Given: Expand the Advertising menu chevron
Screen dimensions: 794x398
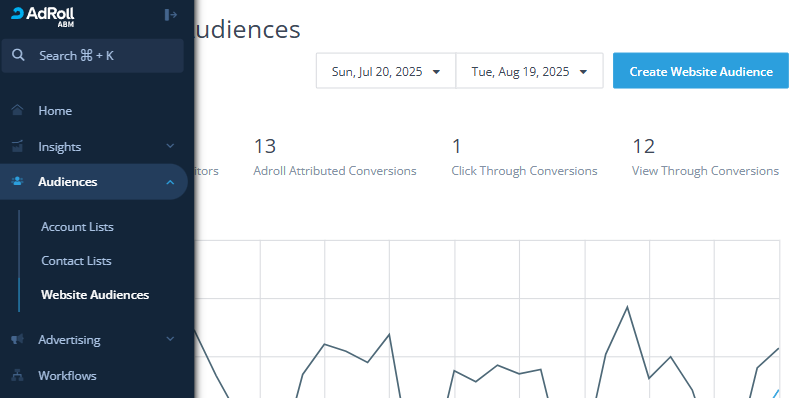Looking at the screenshot, I should (x=170, y=339).
